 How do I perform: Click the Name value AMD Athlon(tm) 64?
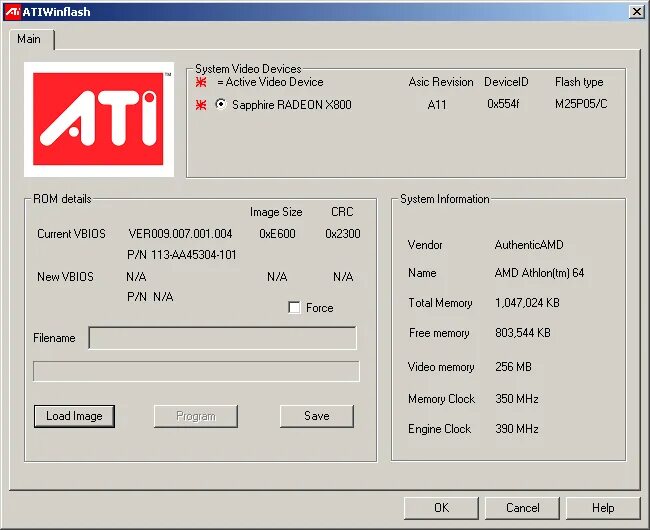pyautogui.click(x=539, y=273)
